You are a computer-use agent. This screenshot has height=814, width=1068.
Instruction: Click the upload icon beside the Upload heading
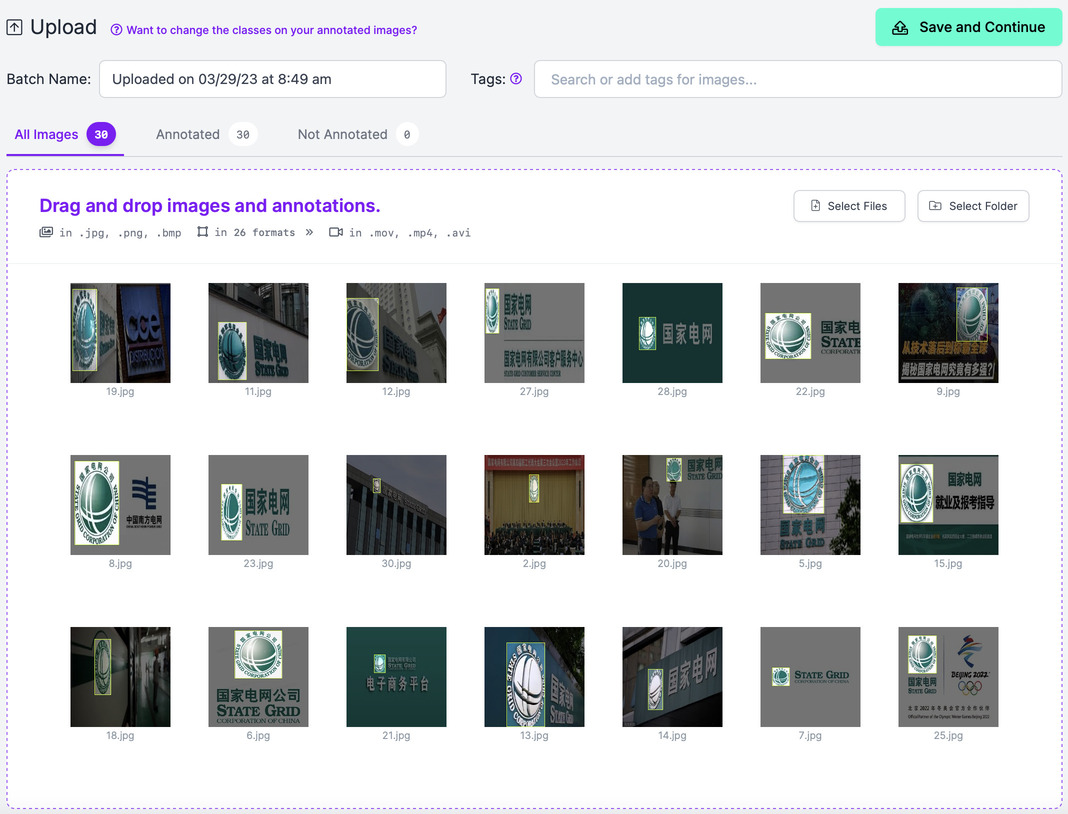14,28
